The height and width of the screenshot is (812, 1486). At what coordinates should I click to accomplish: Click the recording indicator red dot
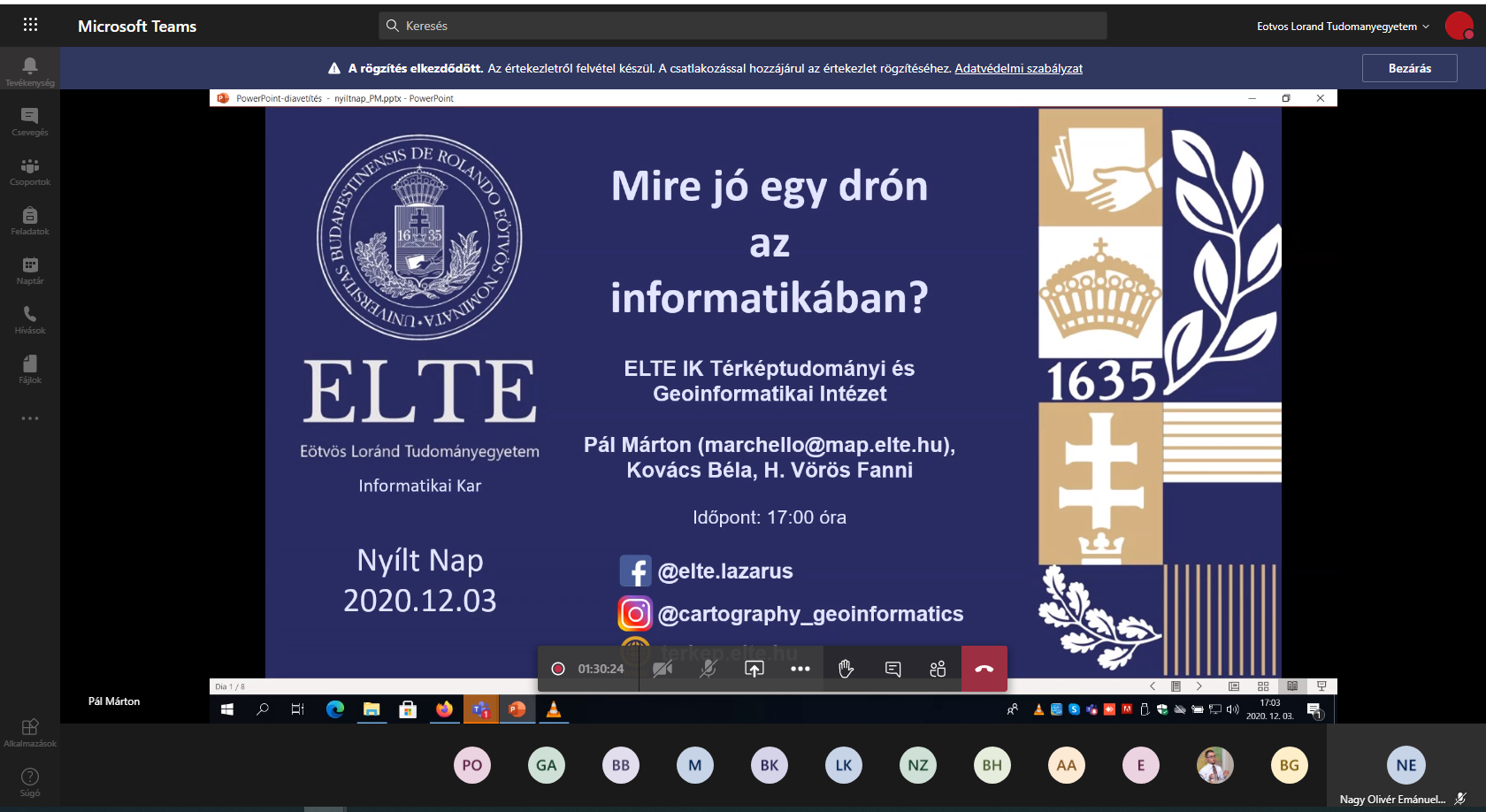click(x=558, y=669)
